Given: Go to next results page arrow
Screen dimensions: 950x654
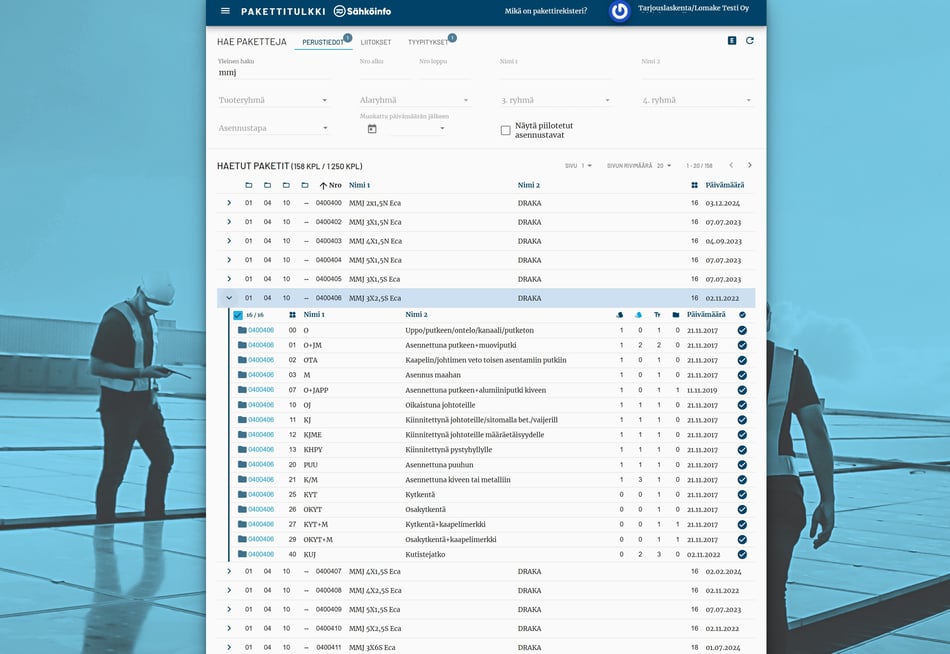Looking at the screenshot, I should coord(750,165).
